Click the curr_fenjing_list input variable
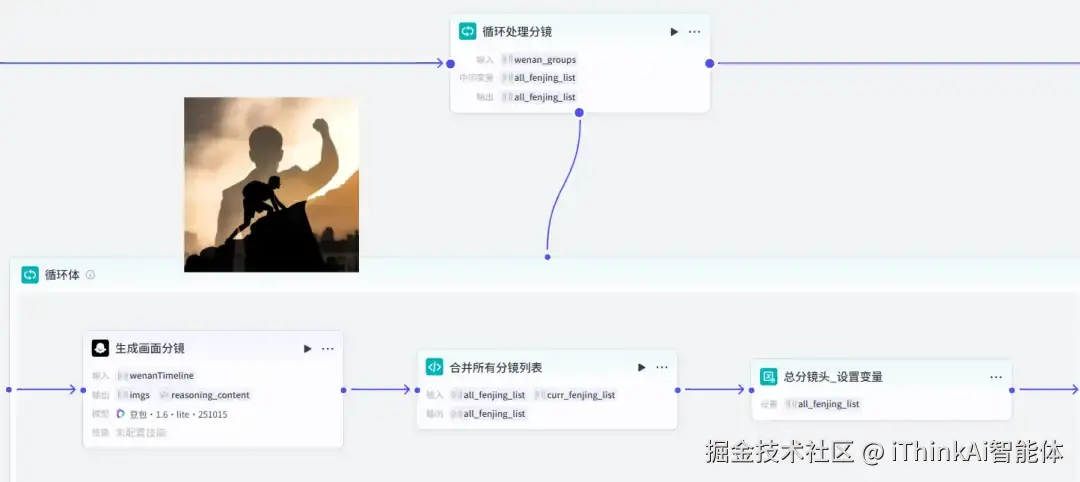This screenshot has height=482, width=1080. point(575,395)
